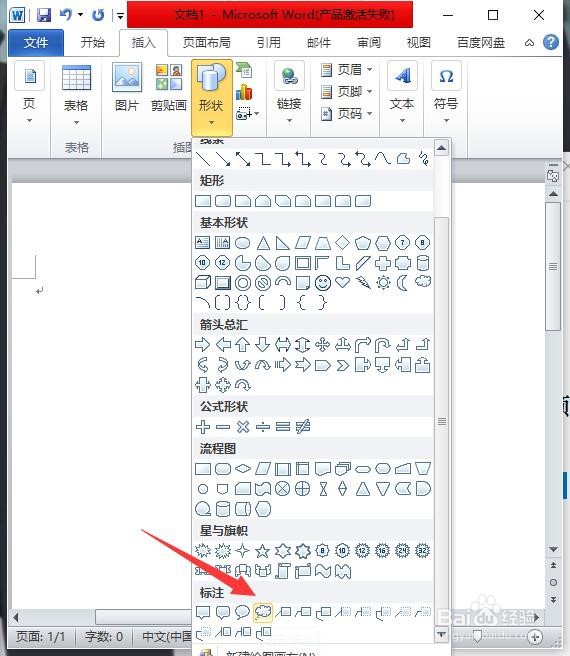Choose the plus formula shape
This screenshot has height=656, width=570.
point(203,427)
